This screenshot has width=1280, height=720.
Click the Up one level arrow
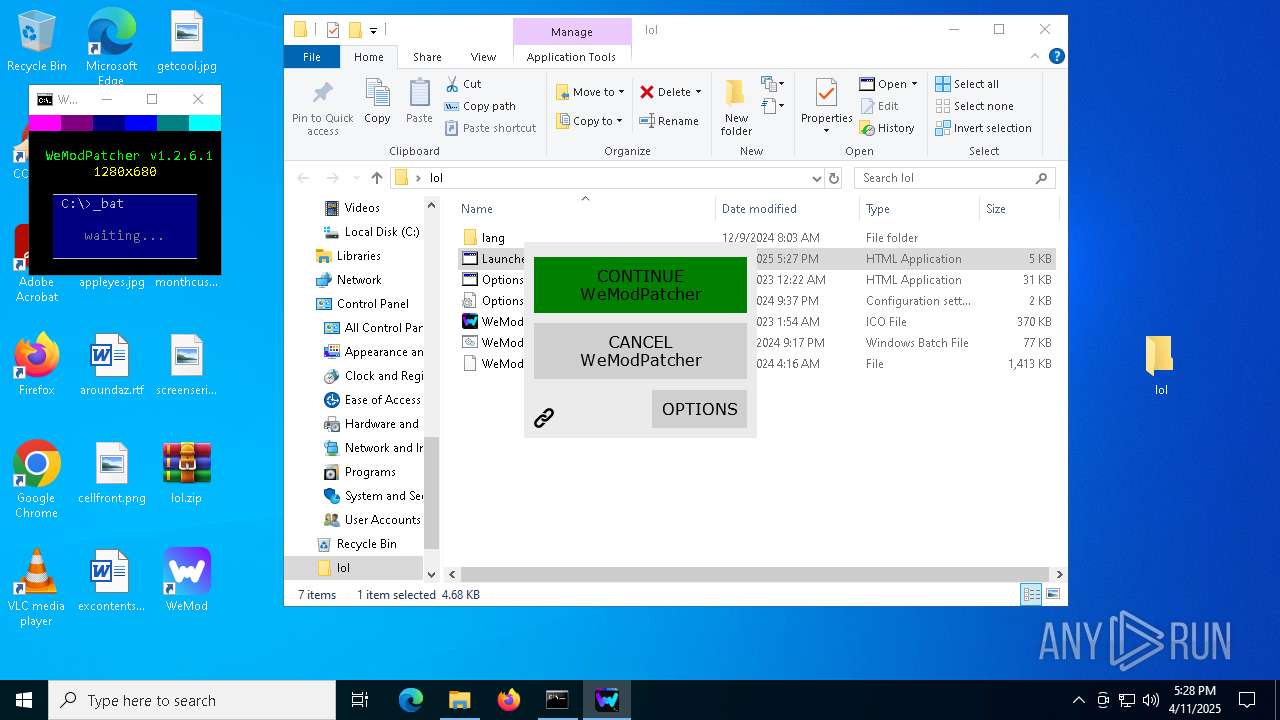pos(376,178)
